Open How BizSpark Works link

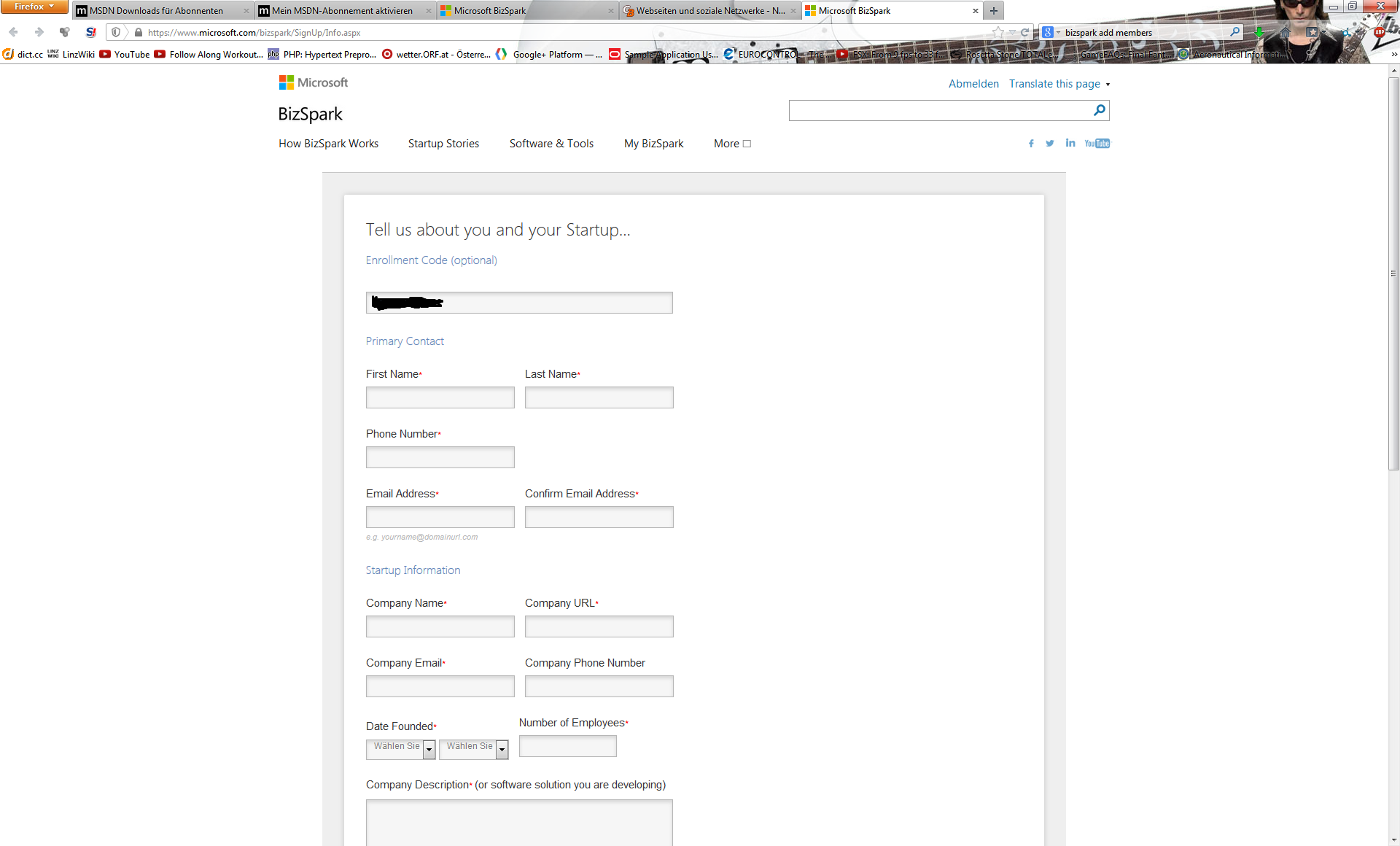(328, 144)
